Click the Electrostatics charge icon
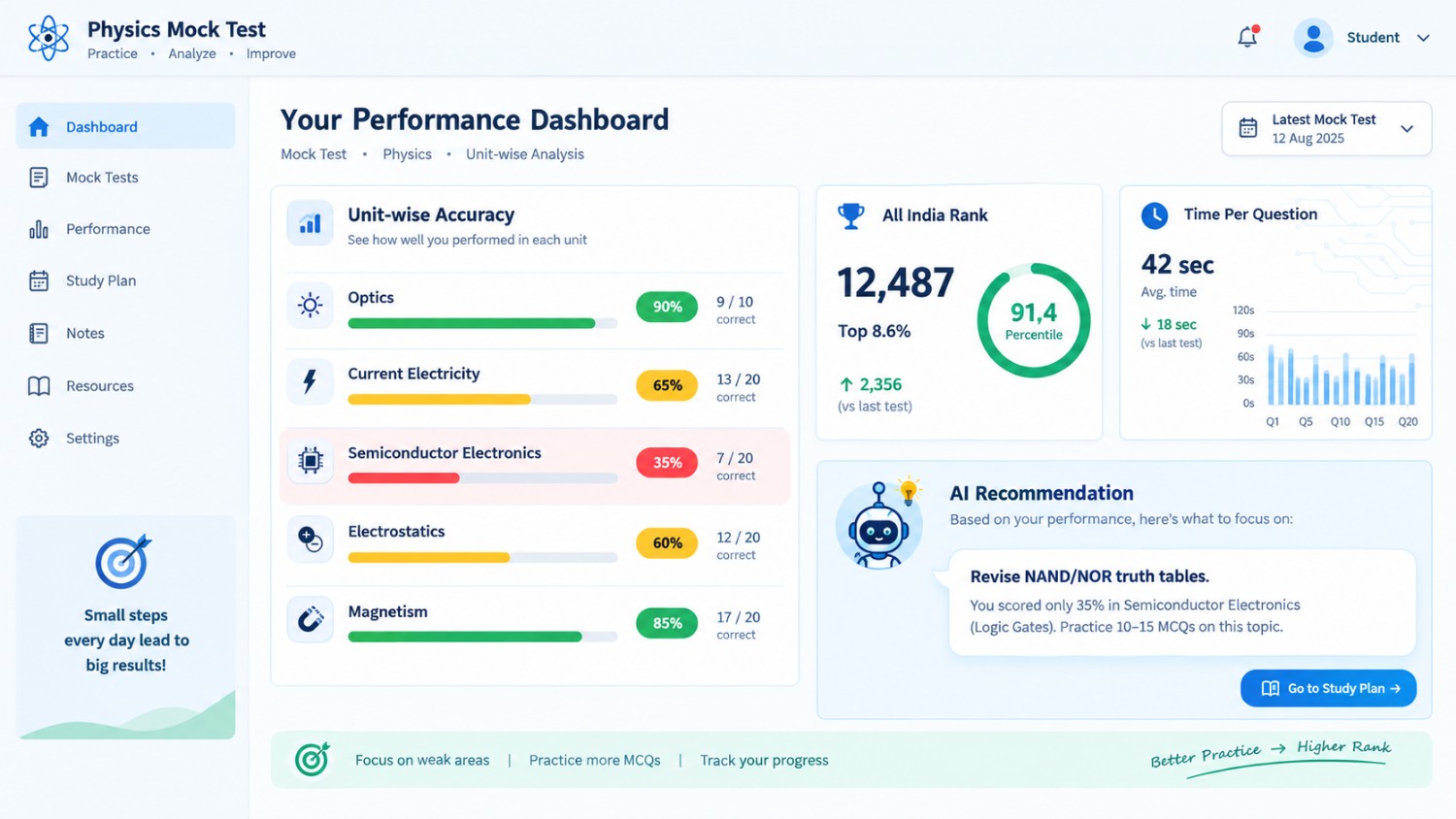The image size is (1456, 819). coord(311,540)
